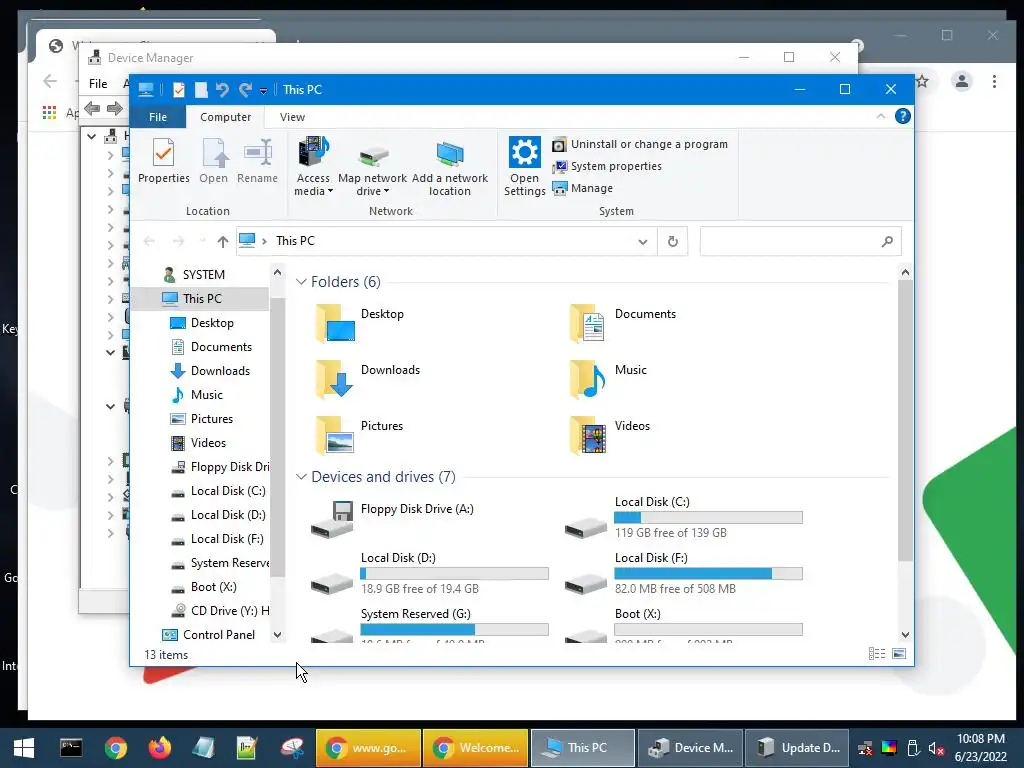Open Chrome three-dot menu
The height and width of the screenshot is (768, 1024).
[994, 82]
